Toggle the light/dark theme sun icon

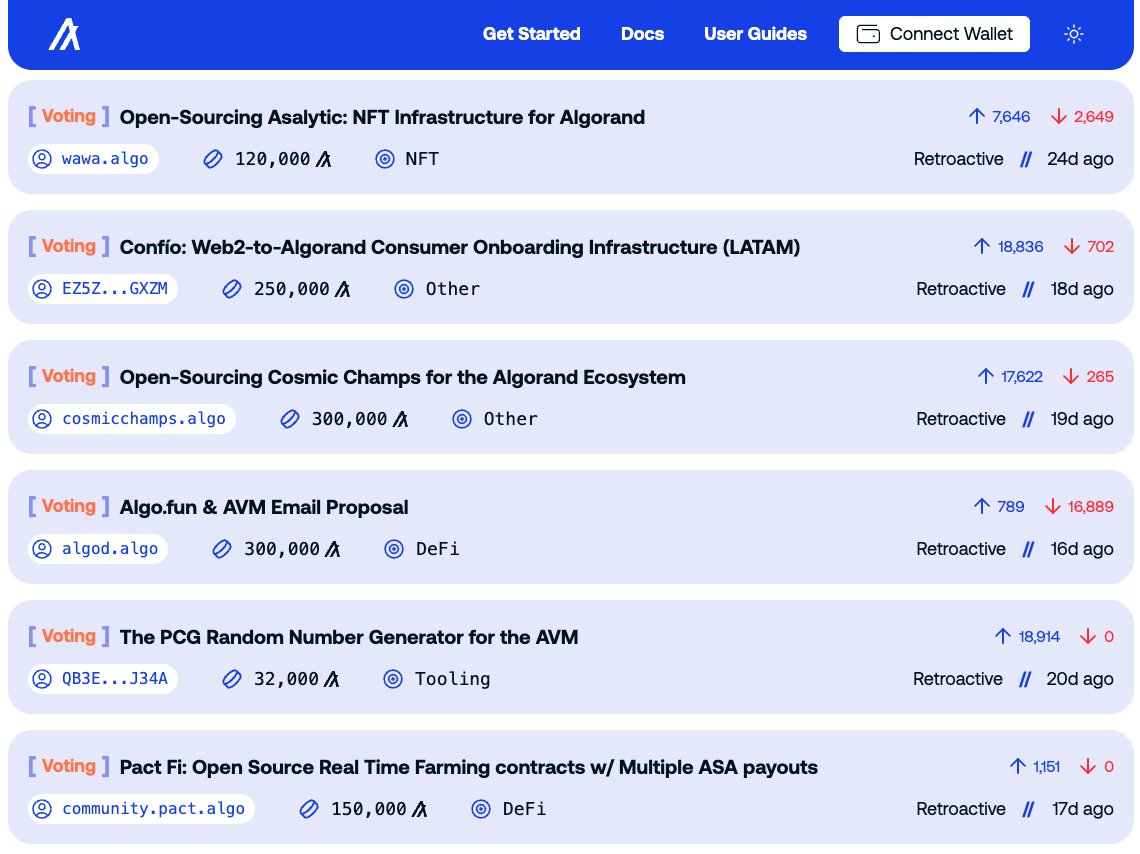point(1073,34)
